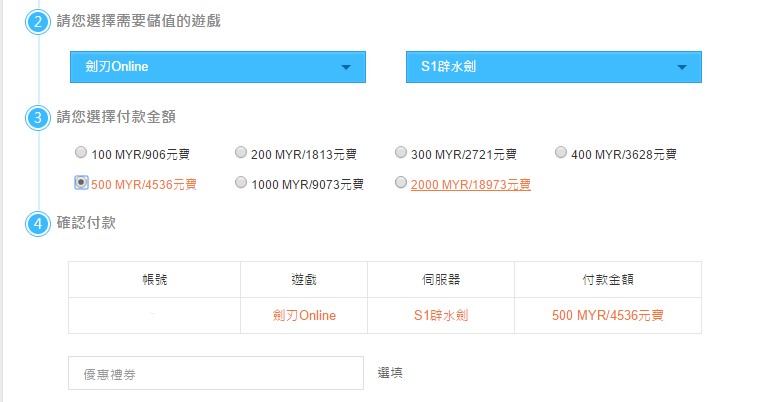Click the 2000 MYR/18973元寶 underlined link text
Image resolution: width=771 pixels, height=402 pixels.
(x=471, y=185)
